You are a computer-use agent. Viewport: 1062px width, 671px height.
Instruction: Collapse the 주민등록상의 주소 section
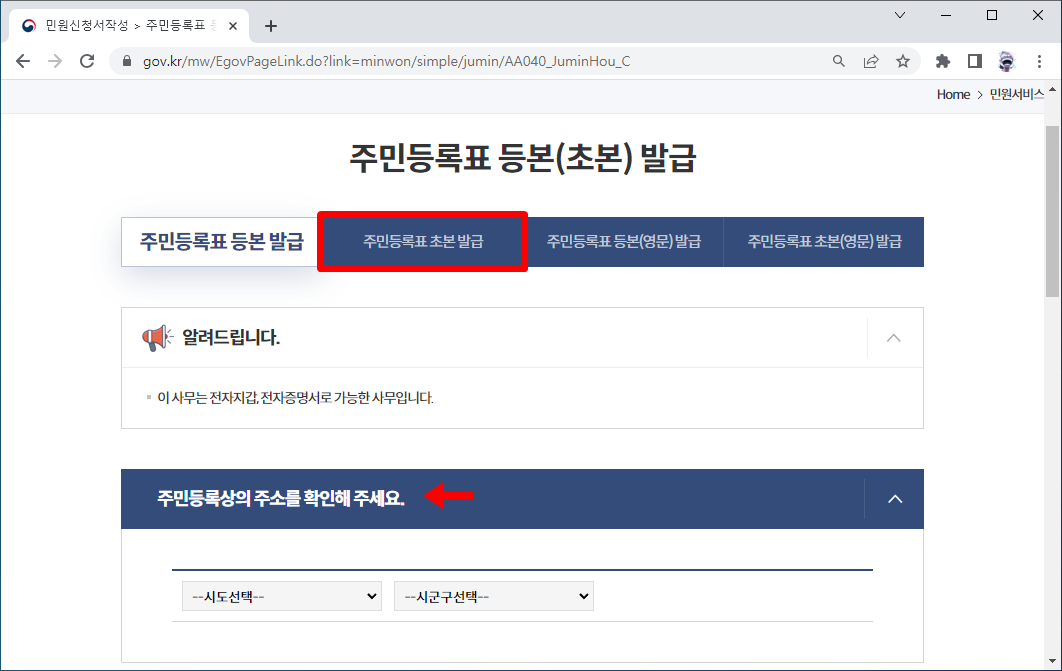coord(895,499)
